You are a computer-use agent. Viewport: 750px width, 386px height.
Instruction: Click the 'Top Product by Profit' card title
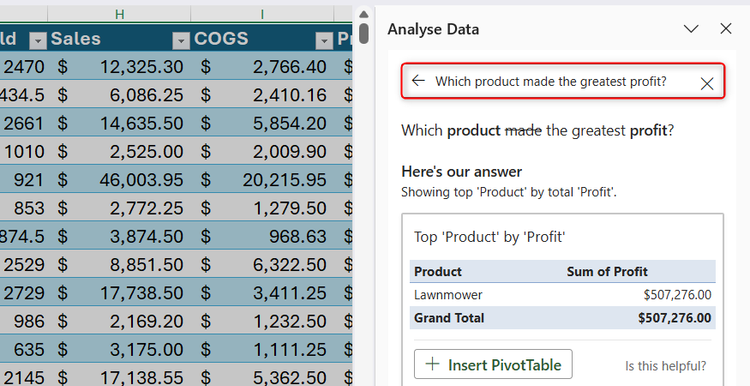tap(489, 237)
